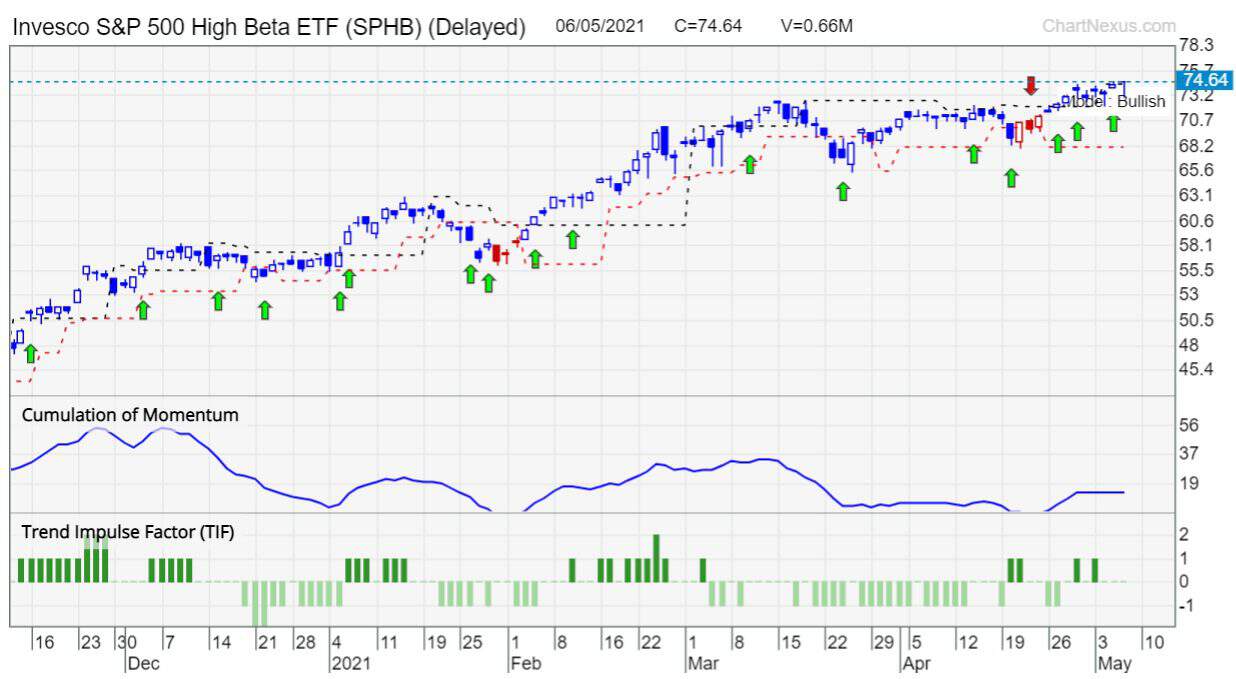Click the lowest green up arrow near the 48 level
This screenshot has width=1236, height=679.
tap(30, 353)
